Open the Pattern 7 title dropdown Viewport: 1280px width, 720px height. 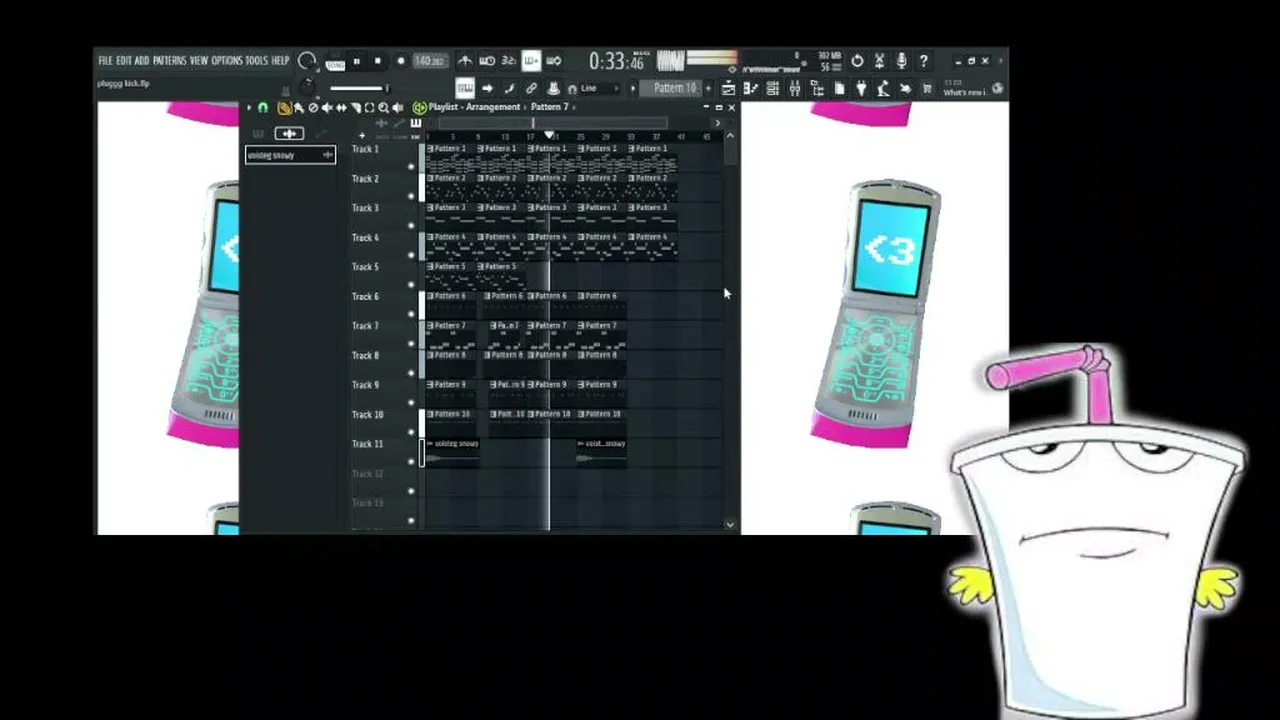pos(550,107)
